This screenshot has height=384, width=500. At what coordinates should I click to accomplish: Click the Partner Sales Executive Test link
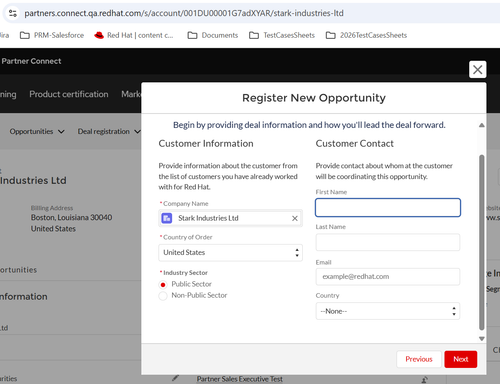click(x=240, y=379)
